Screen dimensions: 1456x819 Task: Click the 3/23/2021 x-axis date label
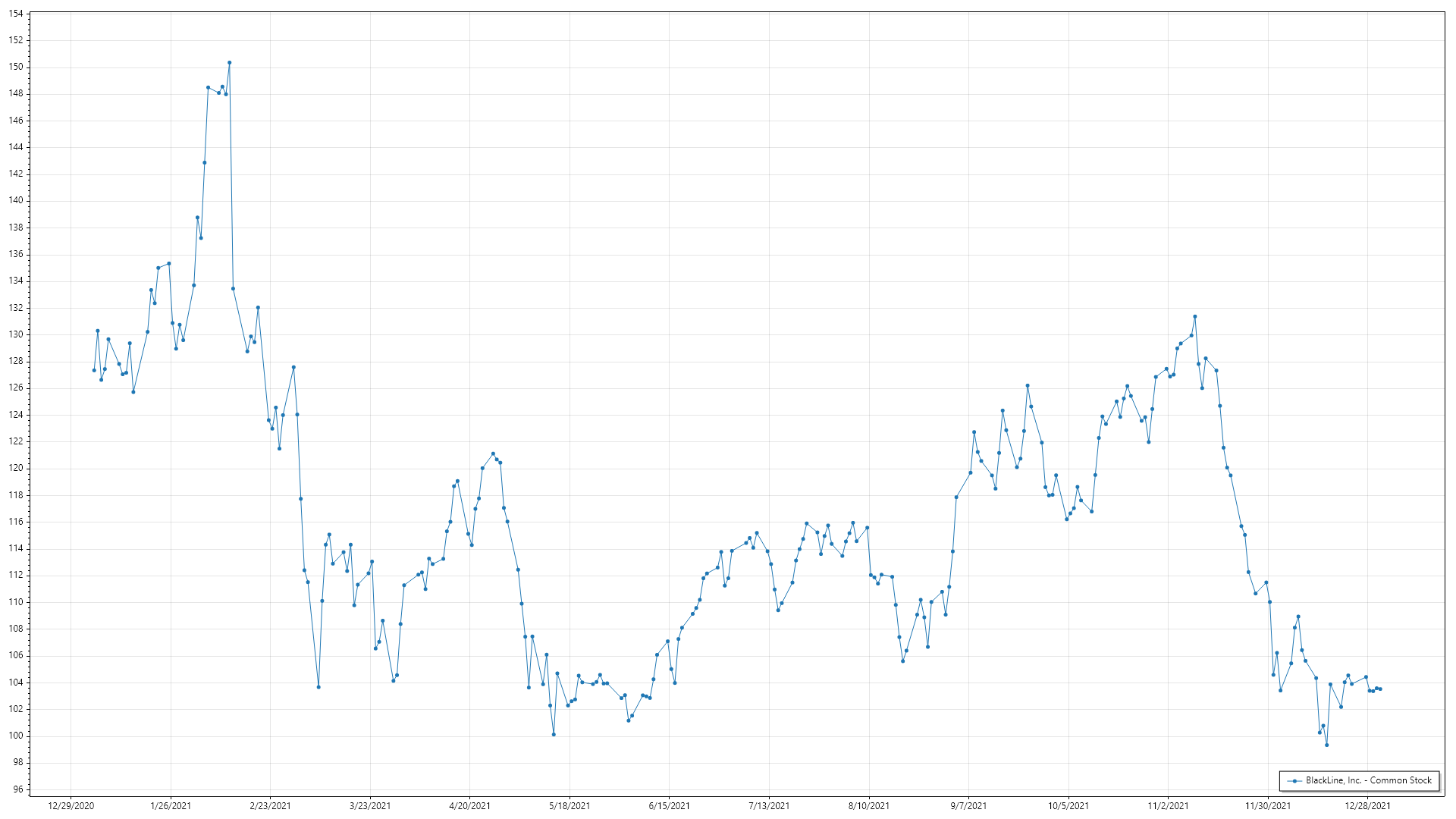point(370,805)
